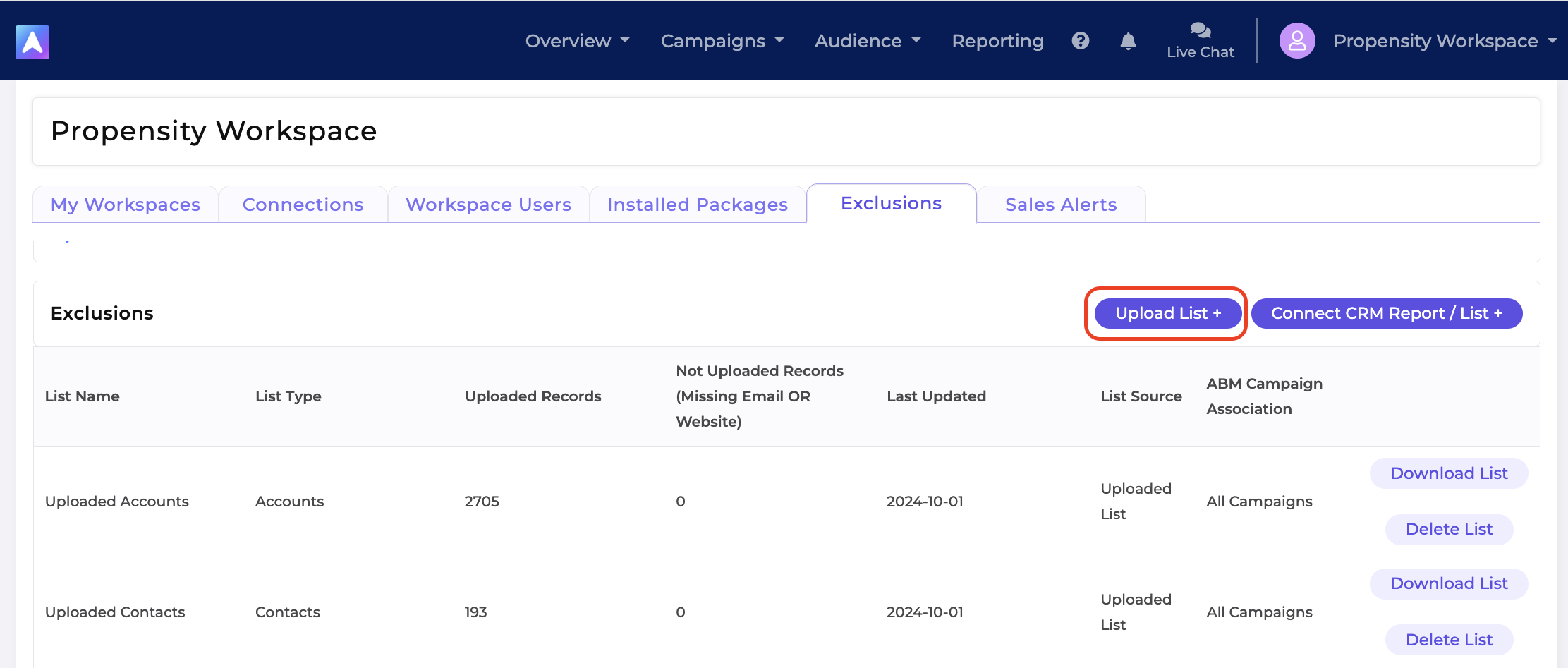Download the Uploaded Accounts list
Screen dimensions: 1568x668
click(1449, 473)
